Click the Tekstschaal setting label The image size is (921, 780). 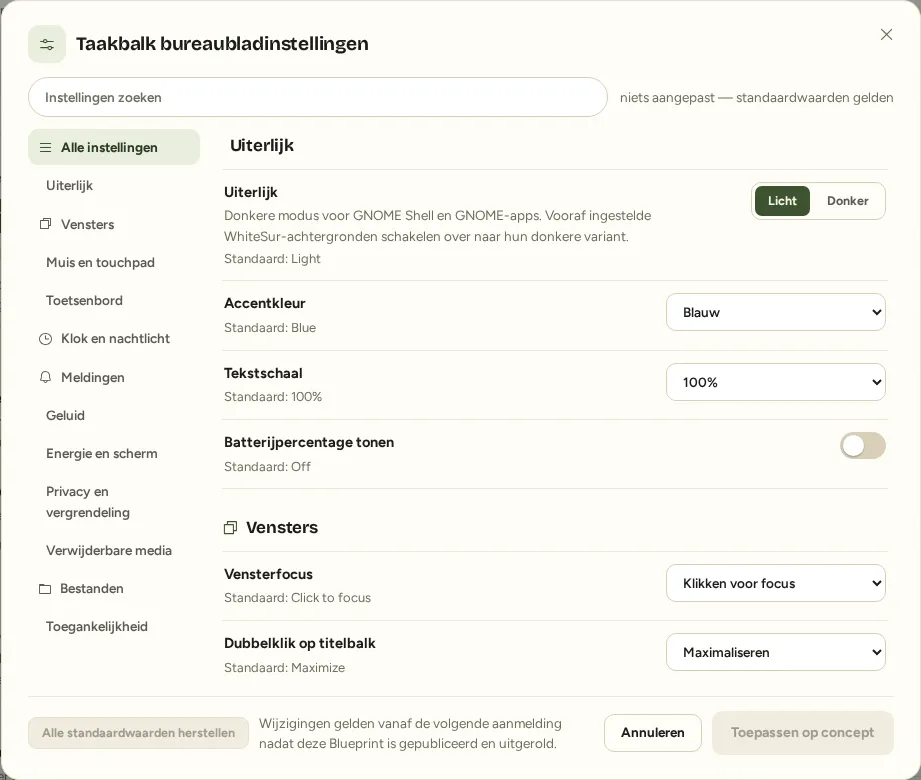[263, 373]
